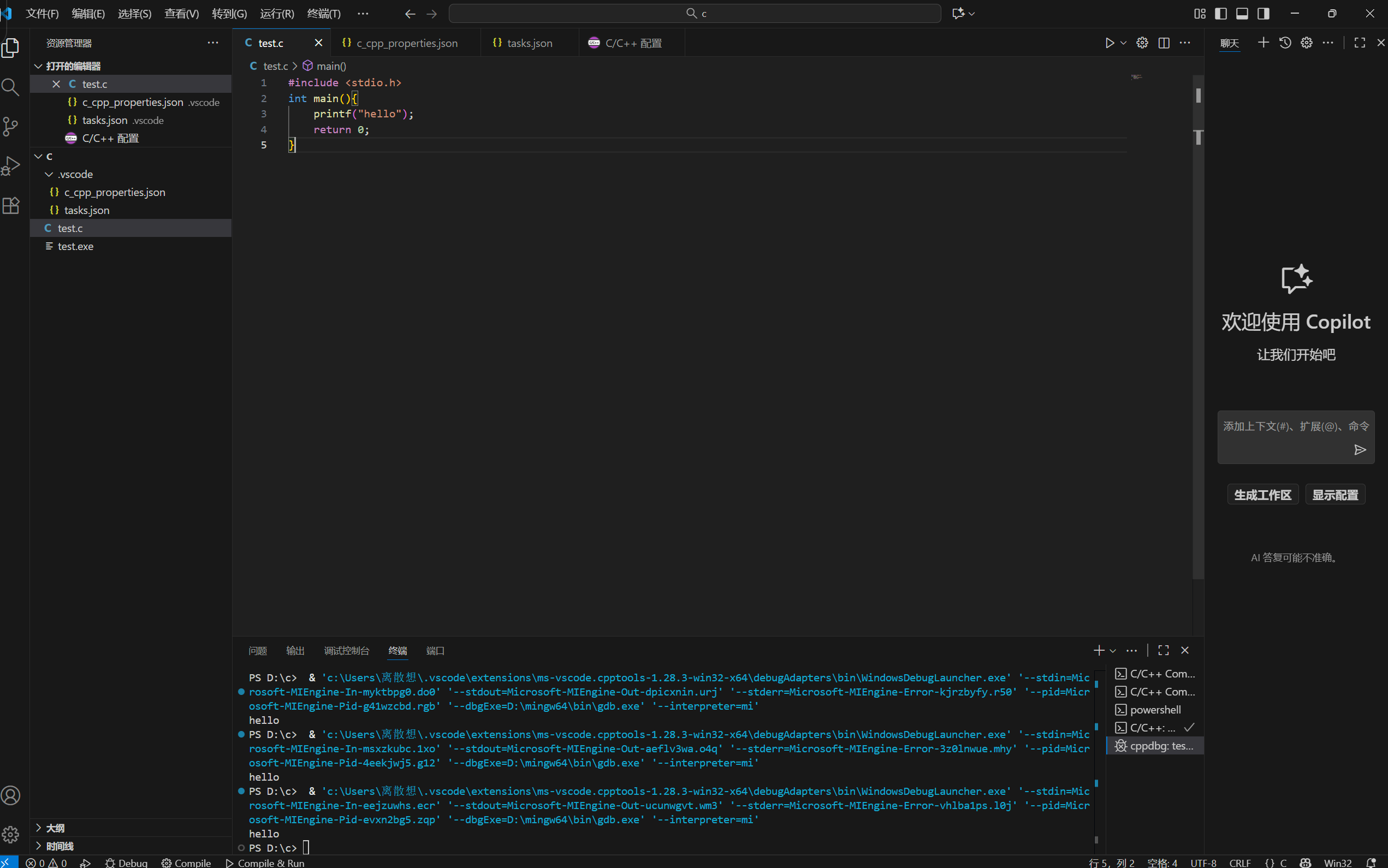Click the 生成工作区 button
This screenshot has height=868, width=1388.
[1262, 495]
